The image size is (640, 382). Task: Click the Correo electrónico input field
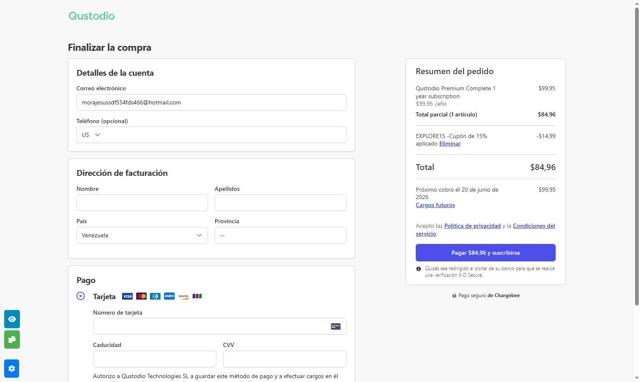click(x=211, y=102)
